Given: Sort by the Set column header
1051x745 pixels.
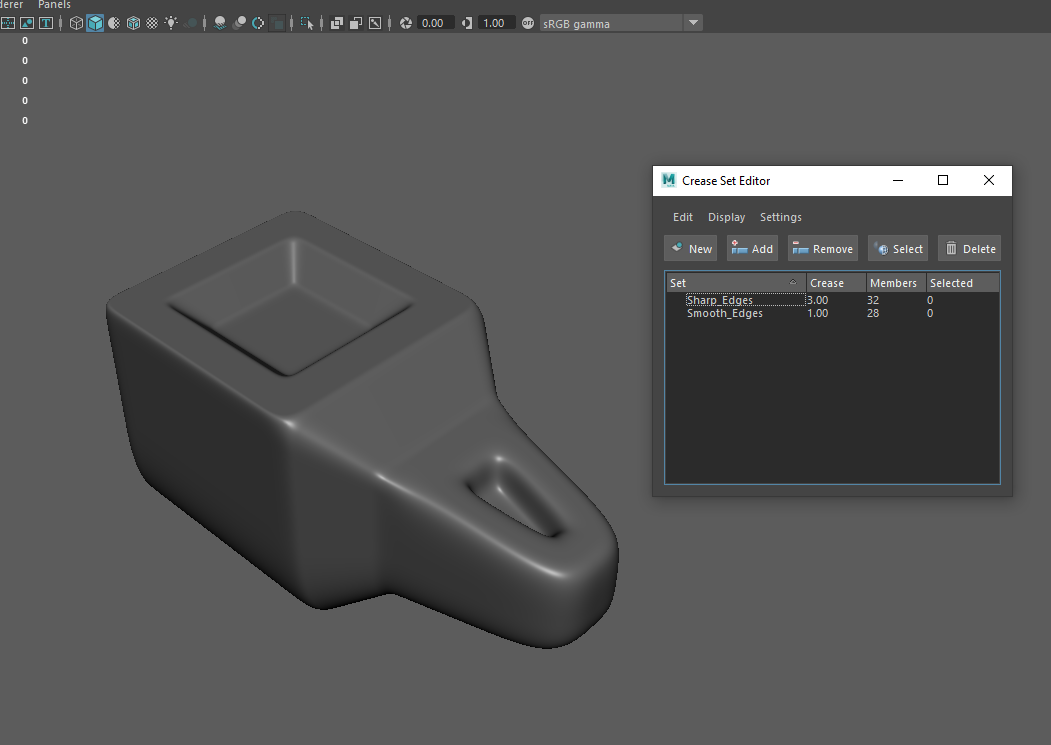Looking at the screenshot, I should 735,283.
